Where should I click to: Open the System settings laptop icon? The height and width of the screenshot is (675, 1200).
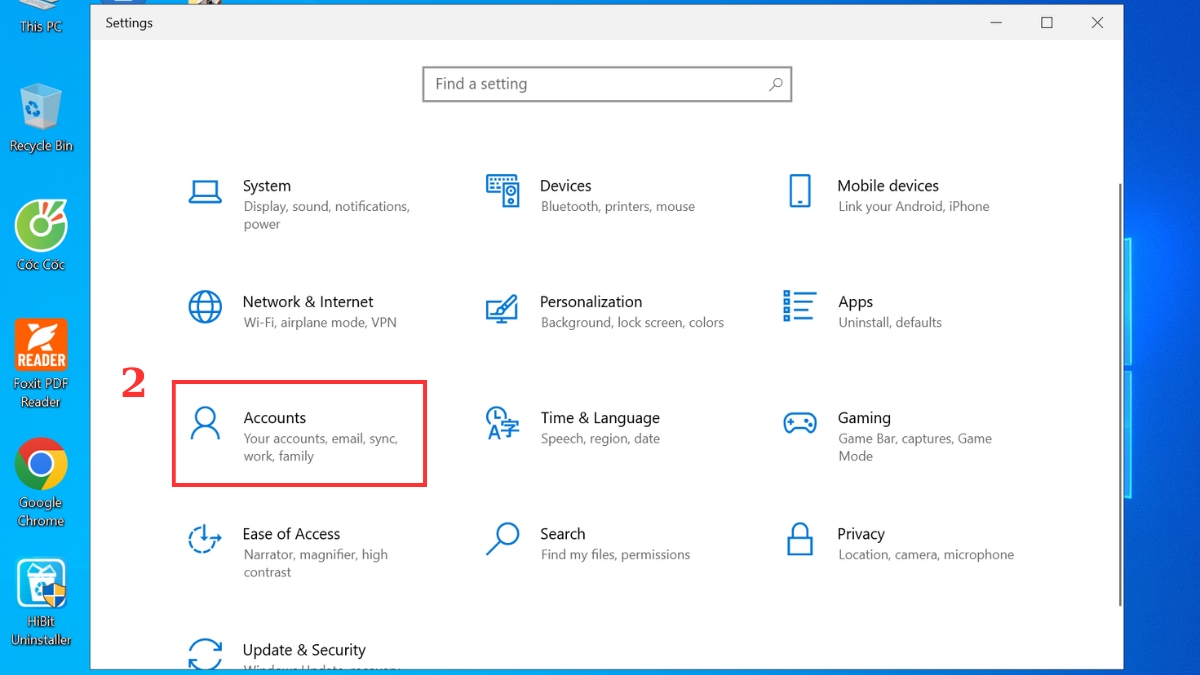coord(205,191)
